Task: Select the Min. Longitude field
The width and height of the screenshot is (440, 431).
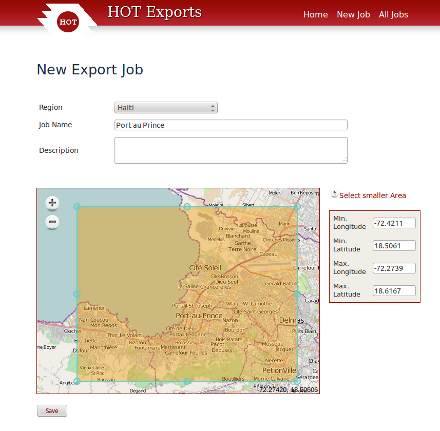Action: 394,223
